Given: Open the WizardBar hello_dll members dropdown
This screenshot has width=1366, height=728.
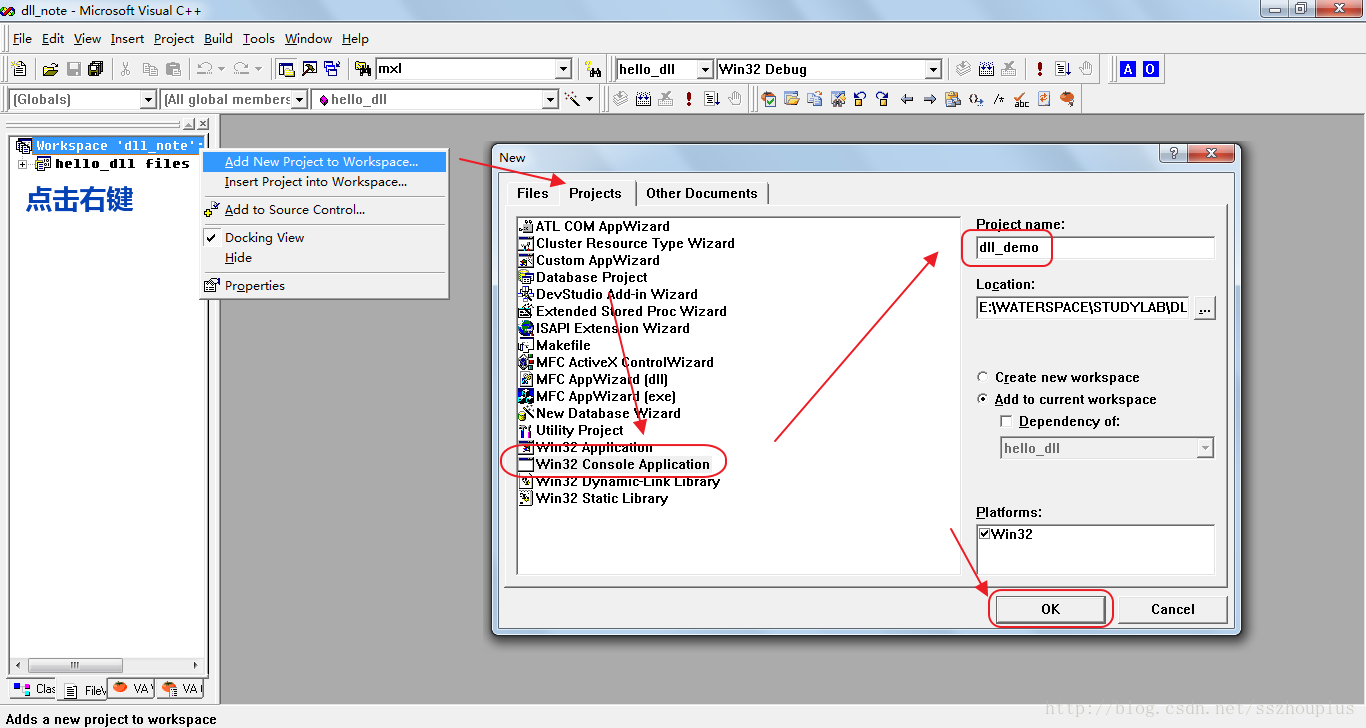Looking at the screenshot, I should (549, 99).
